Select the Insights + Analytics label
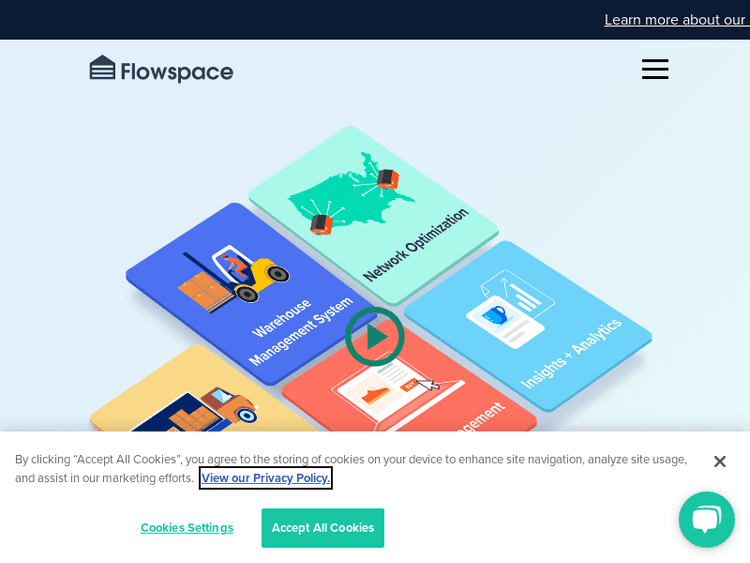Screen dimensions: 750x563 point(571,352)
